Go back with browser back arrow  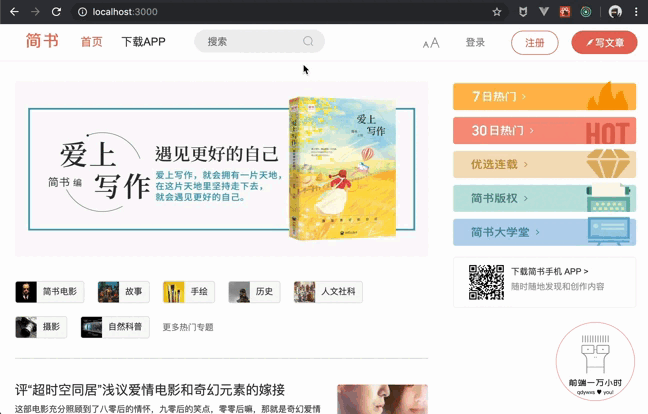[14, 12]
